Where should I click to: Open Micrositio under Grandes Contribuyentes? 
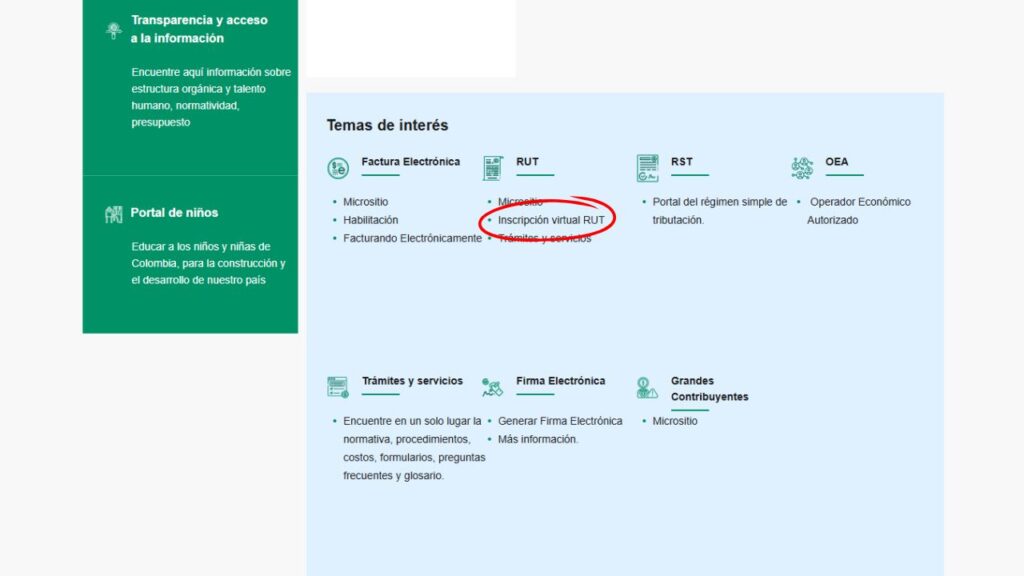tap(675, 421)
